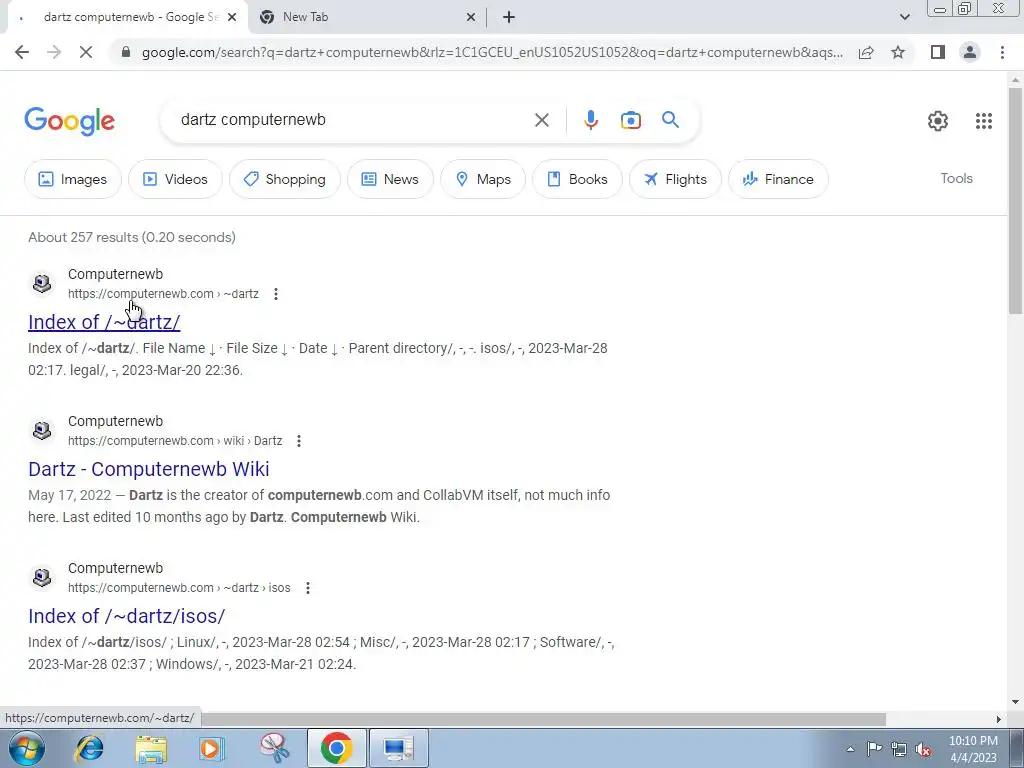The height and width of the screenshot is (768, 1024).
Task: Open the Index of /~dartz/ link
Action: point(104,322)
